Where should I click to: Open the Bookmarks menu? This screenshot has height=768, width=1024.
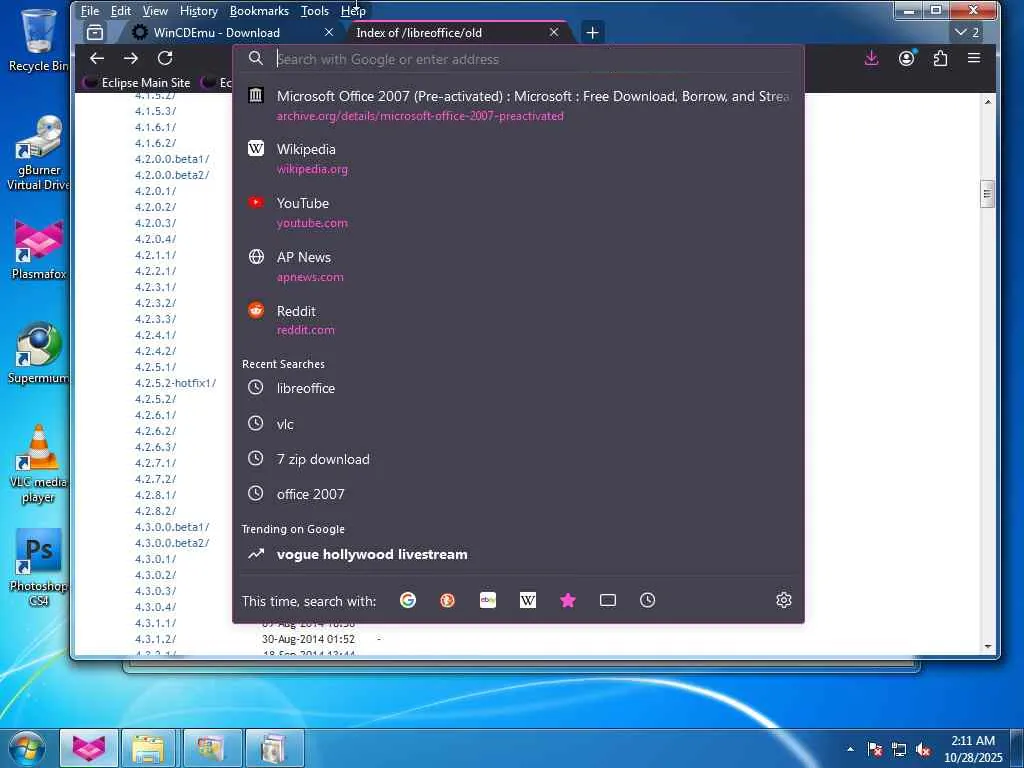click(259, 10)
